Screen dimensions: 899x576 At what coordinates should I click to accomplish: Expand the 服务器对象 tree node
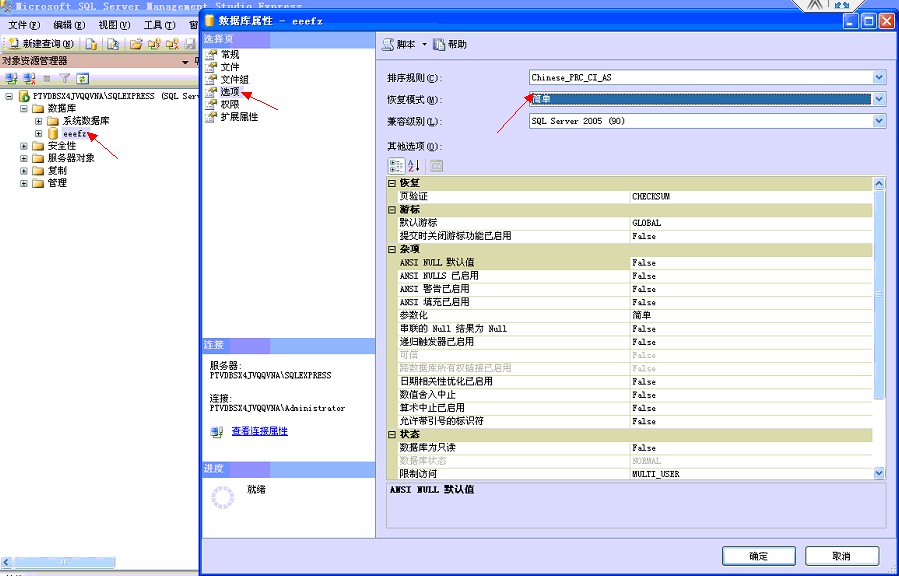coord(24,158)
